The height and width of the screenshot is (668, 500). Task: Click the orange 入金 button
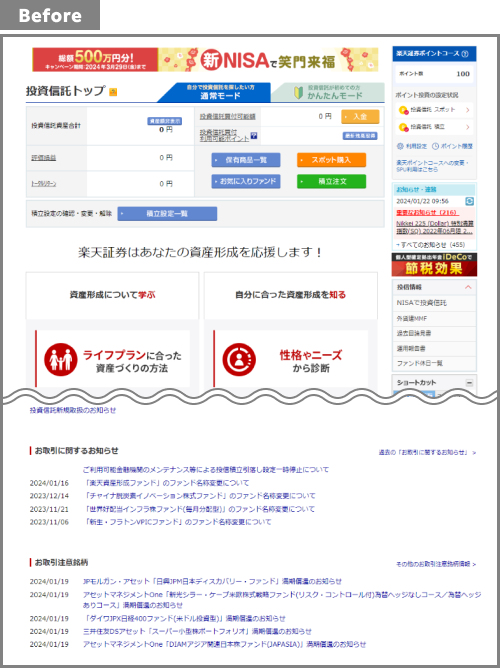tap(360, 117)
